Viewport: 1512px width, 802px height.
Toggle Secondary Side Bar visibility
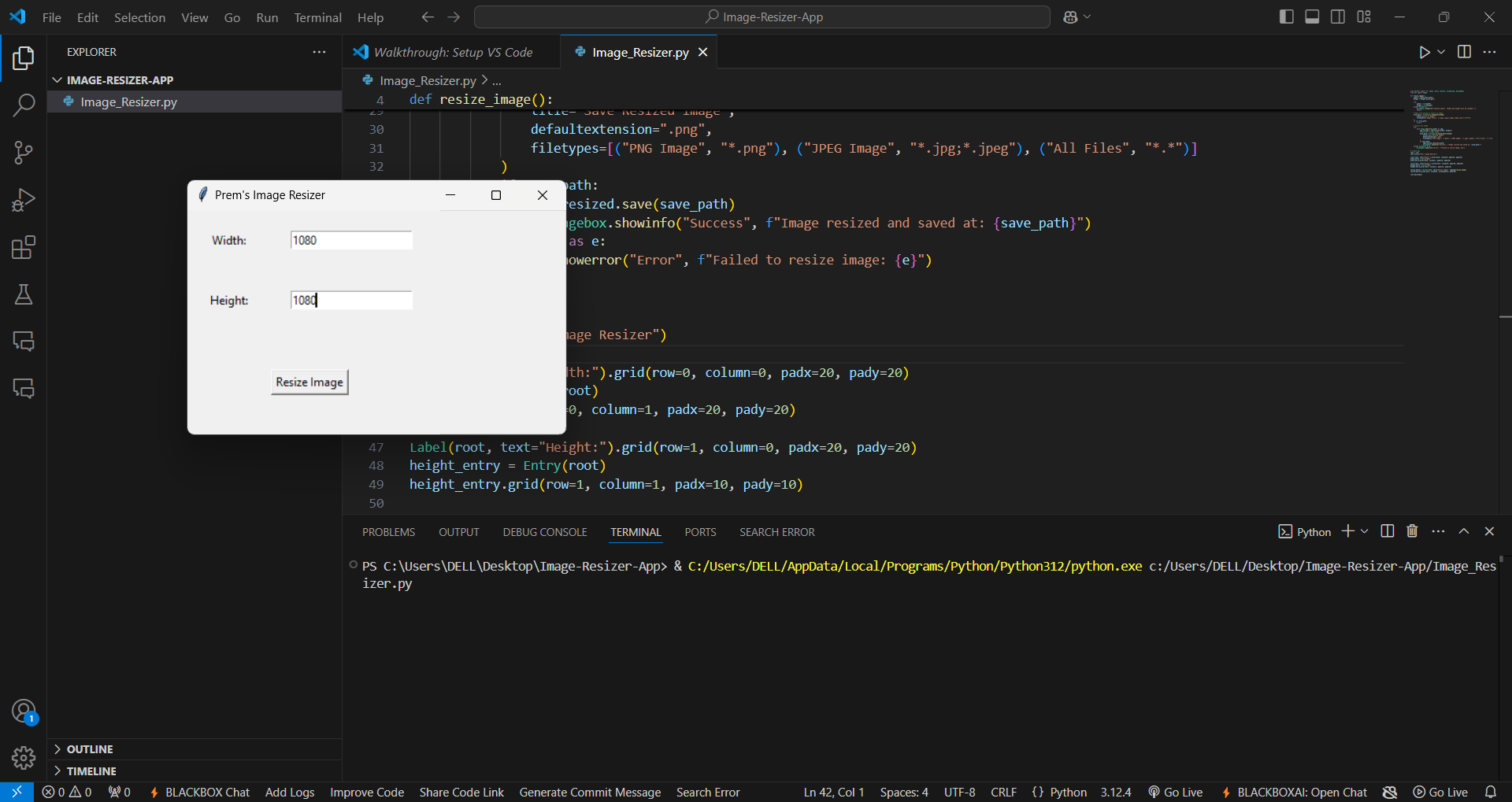pyautogui.click(x=1338, y=17)
